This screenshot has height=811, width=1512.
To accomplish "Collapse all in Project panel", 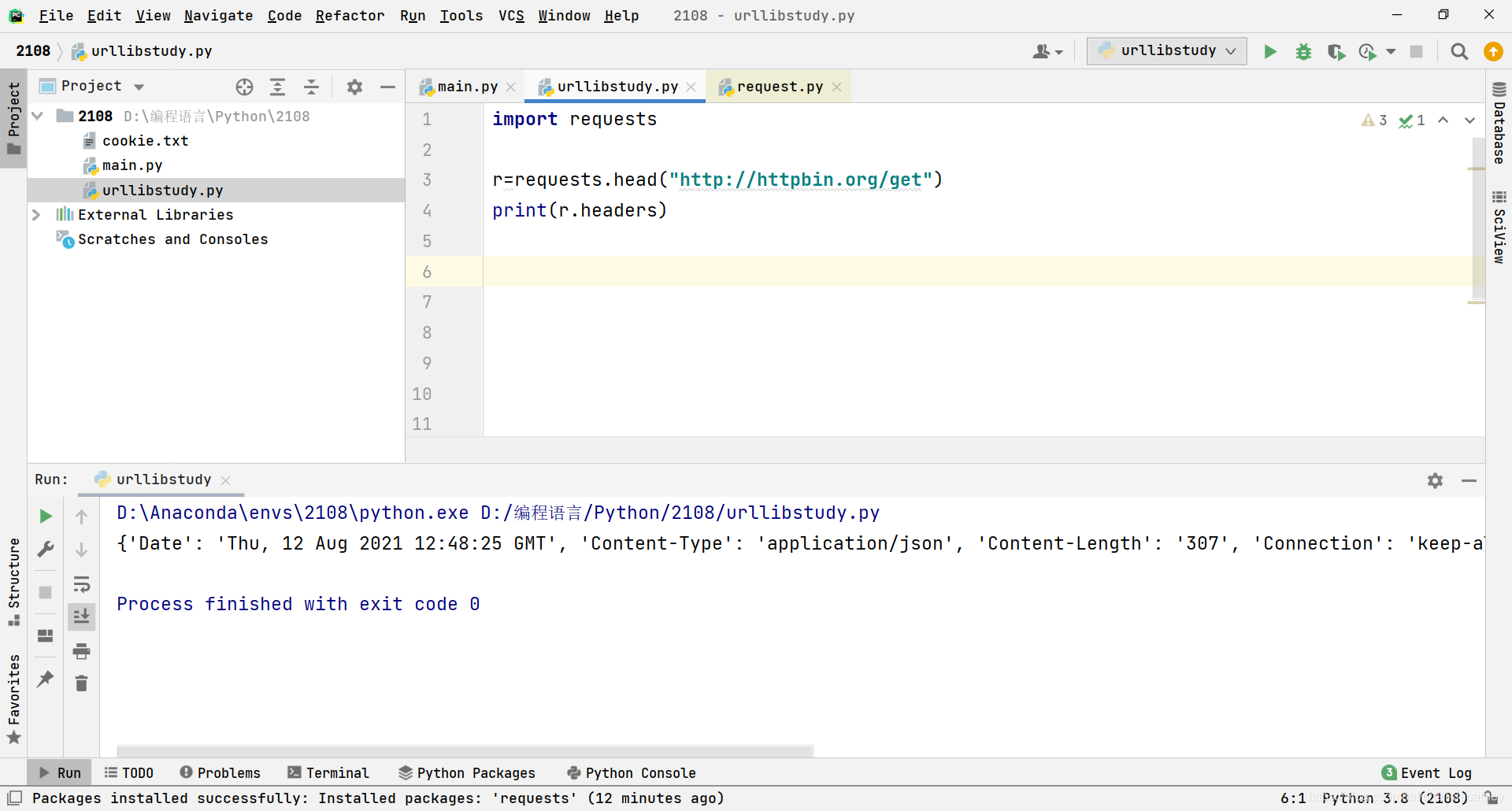I will [311, 87].
